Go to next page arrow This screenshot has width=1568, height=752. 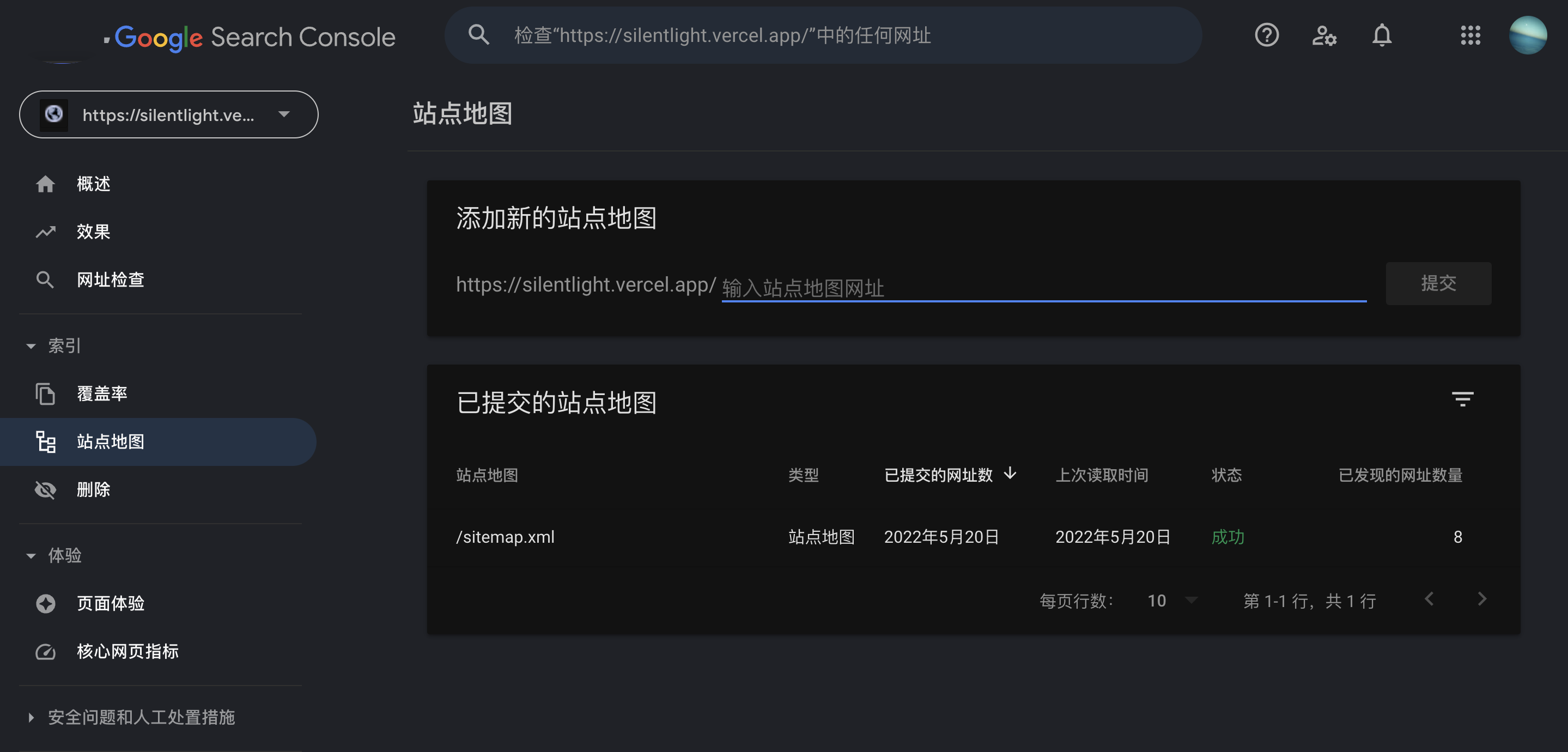1482,599
